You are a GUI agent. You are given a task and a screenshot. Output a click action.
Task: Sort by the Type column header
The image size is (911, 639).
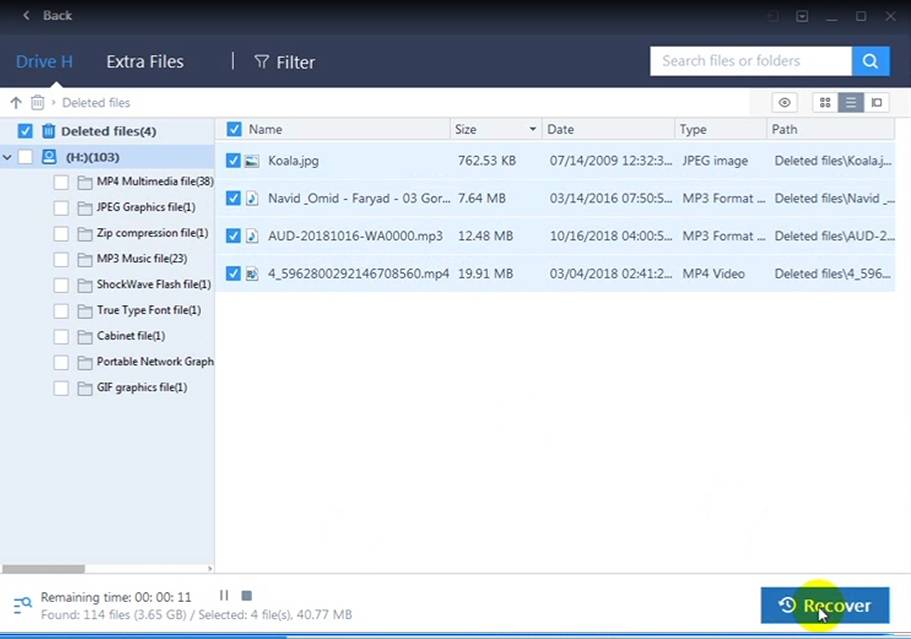tap(693, 129)
